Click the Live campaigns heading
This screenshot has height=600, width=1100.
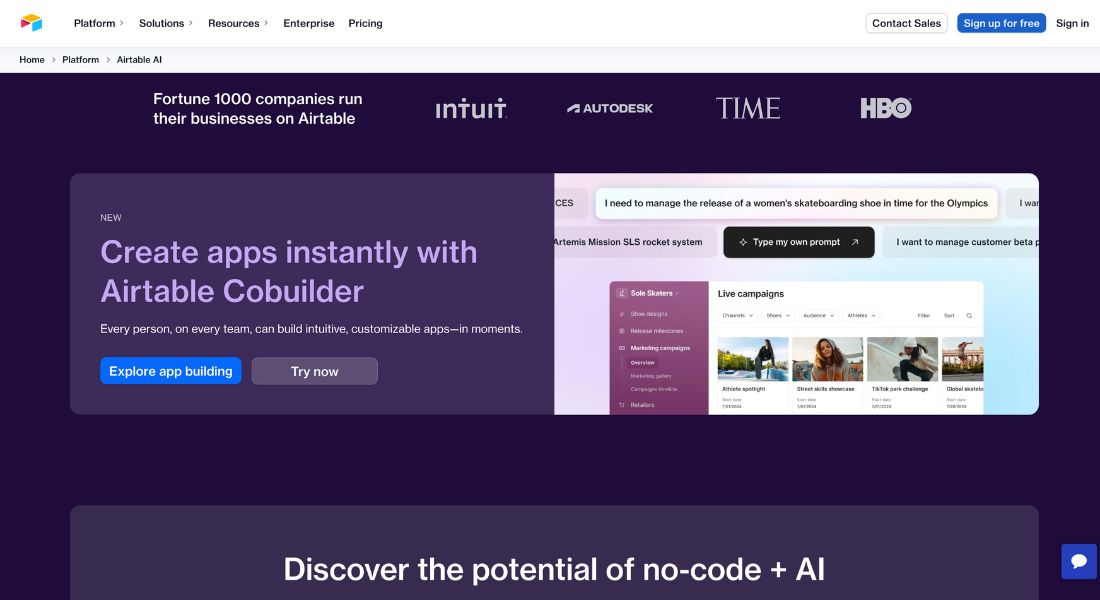pyautogui.click(x=751, y=294)
